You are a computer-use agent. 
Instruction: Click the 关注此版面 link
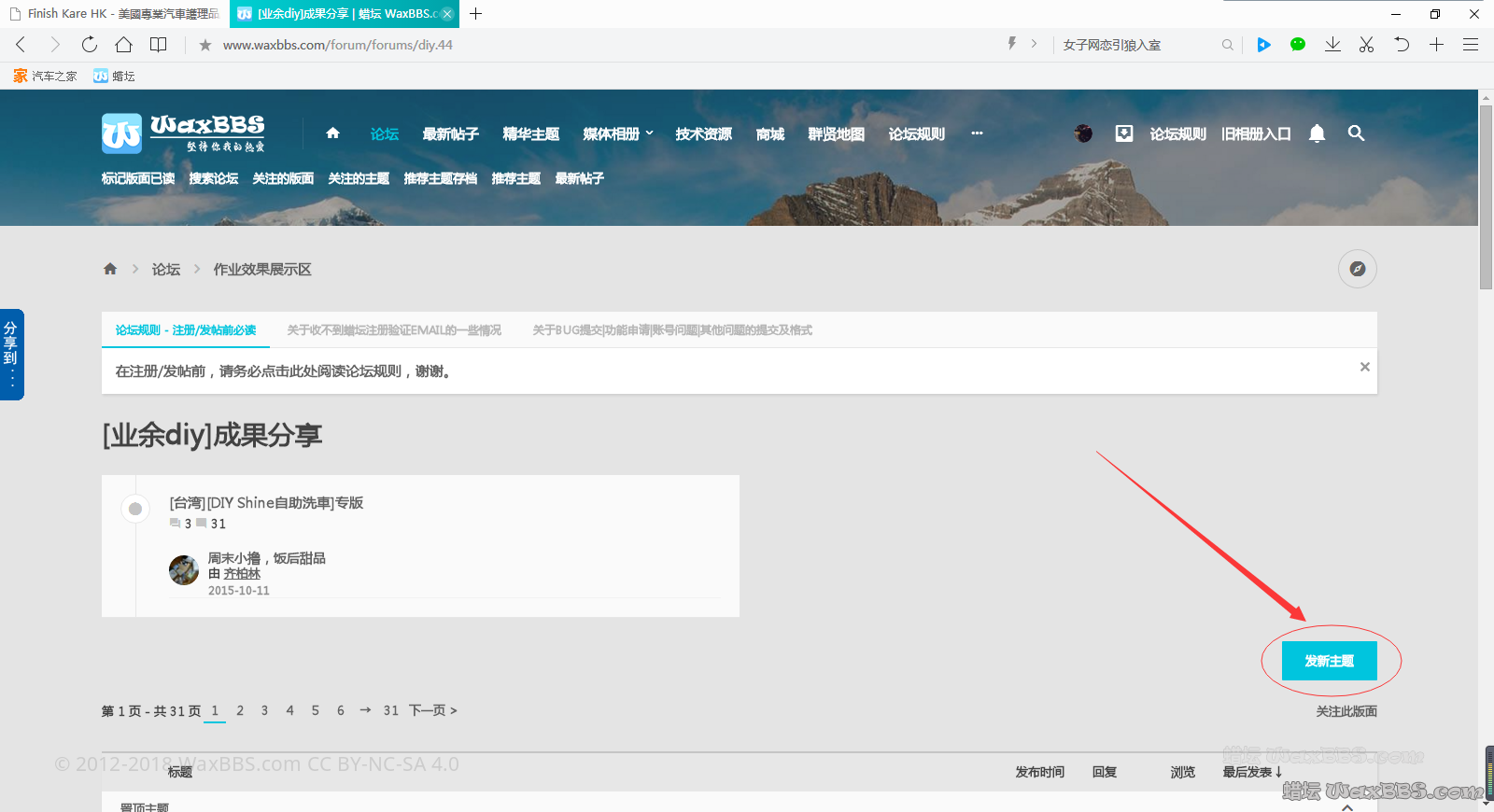coord(1346,711)
